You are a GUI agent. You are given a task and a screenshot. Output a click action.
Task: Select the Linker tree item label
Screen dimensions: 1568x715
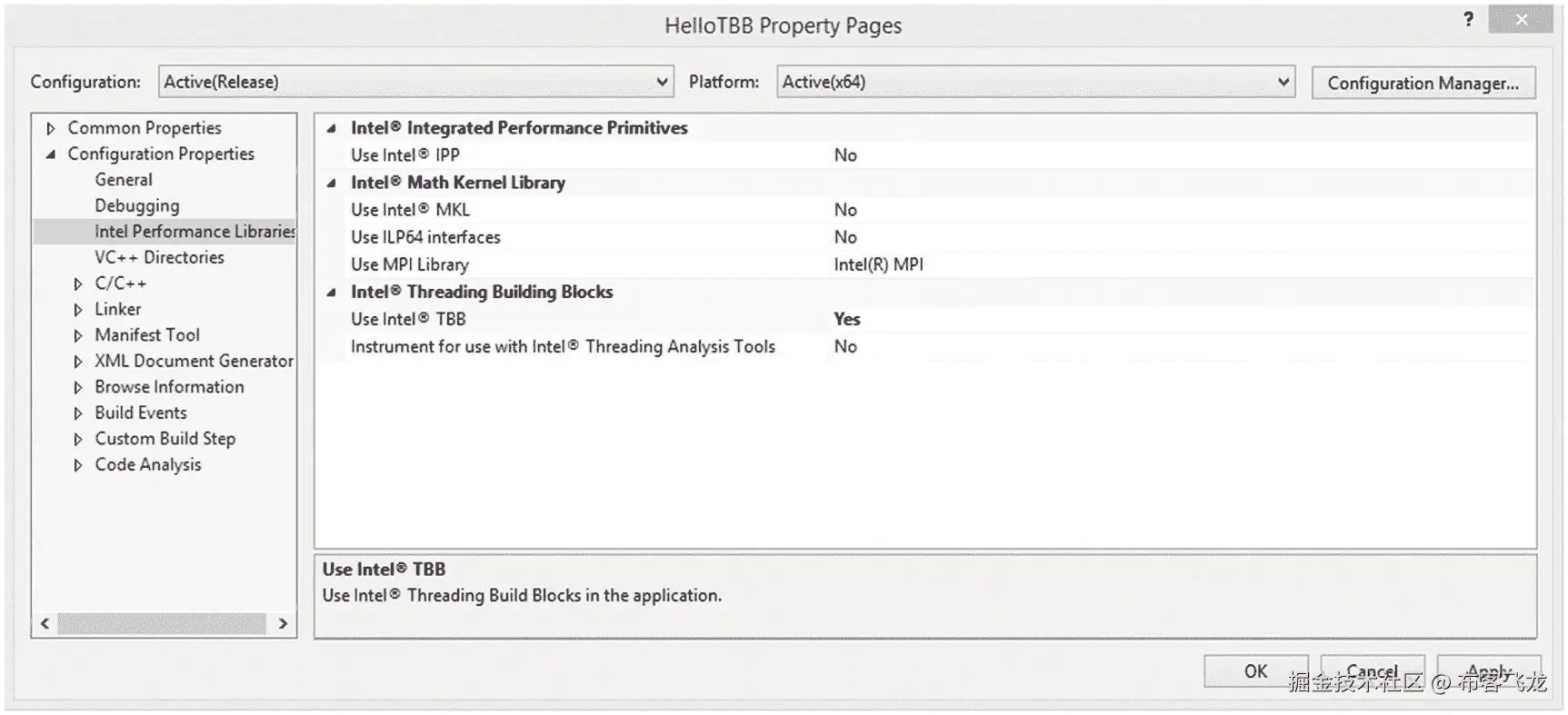tap(118, 309)
